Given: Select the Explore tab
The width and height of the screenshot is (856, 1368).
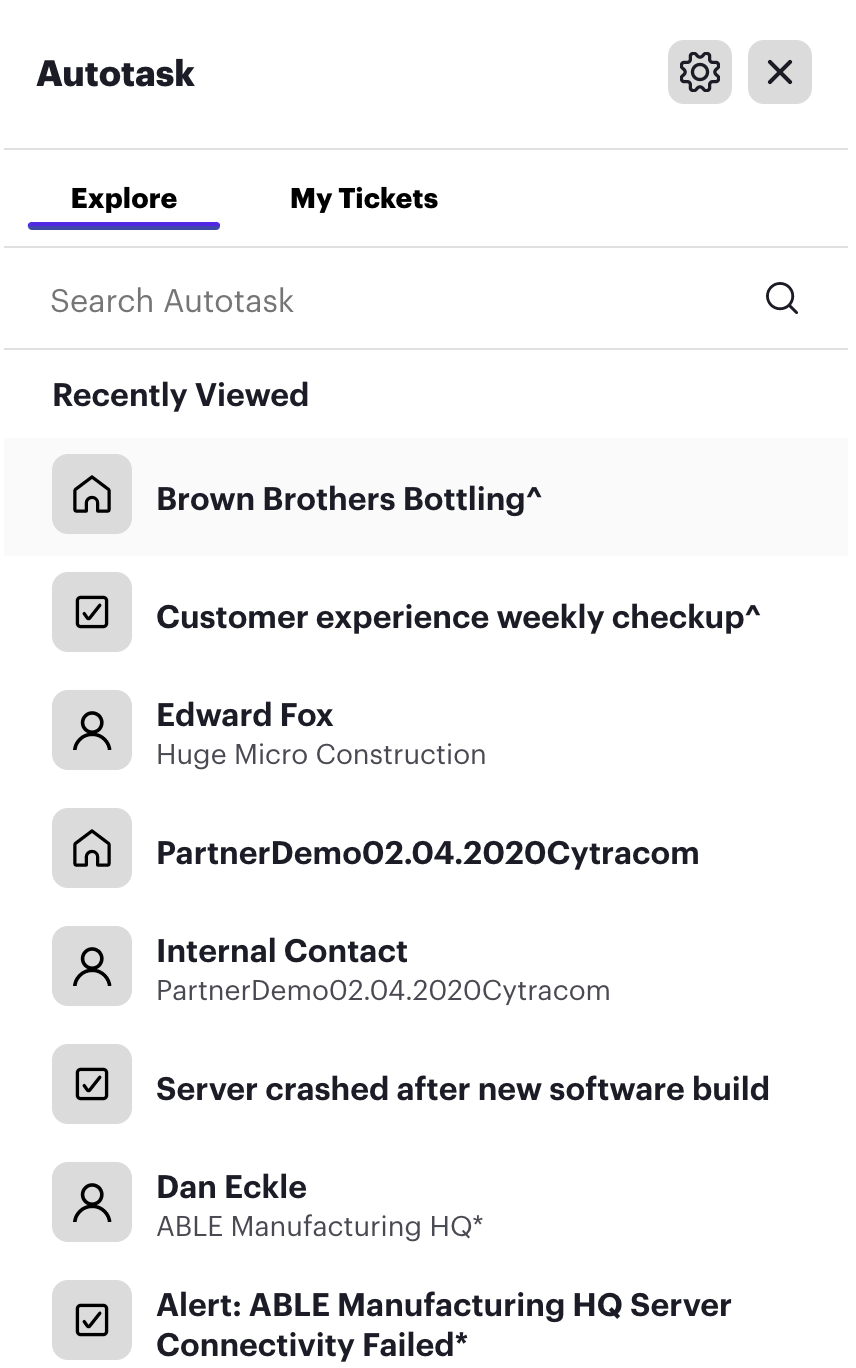Looking at the screenshot, I should (x=124, y=199).
